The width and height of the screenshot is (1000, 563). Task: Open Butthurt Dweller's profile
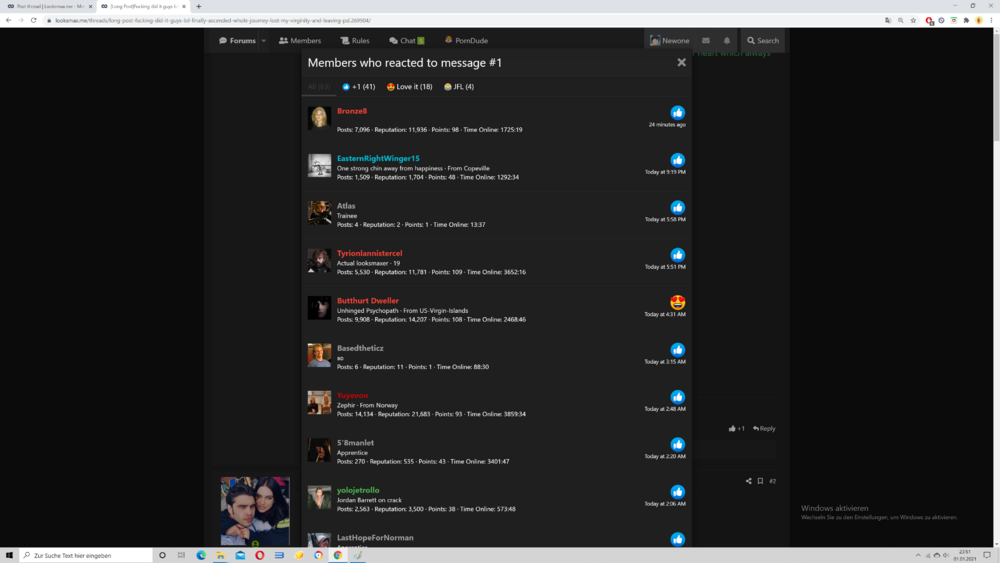[x=368, y=300]
